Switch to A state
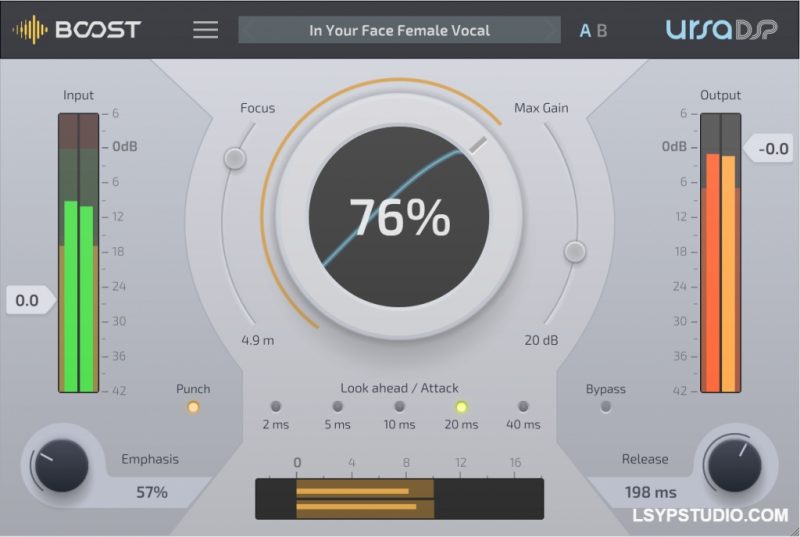The image size is (800, 537). 585,31
